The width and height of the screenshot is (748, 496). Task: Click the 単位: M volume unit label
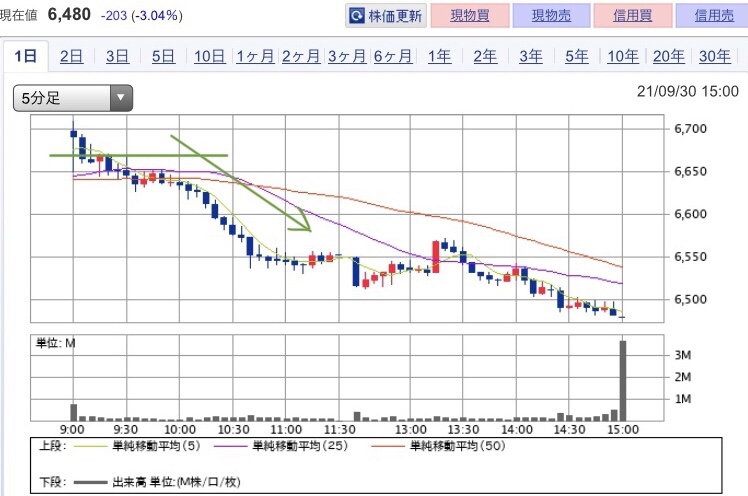click(56, 343)
